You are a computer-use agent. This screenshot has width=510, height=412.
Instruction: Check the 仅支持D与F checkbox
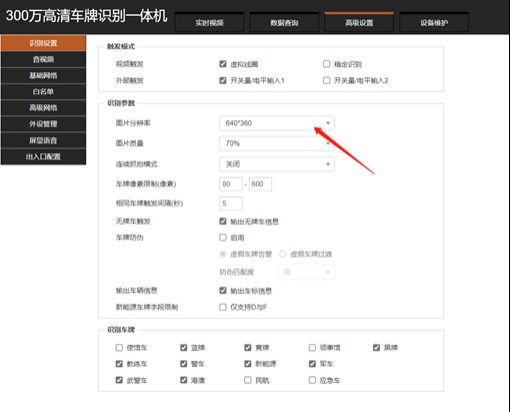pyautogui.click(x=223, y=307)
